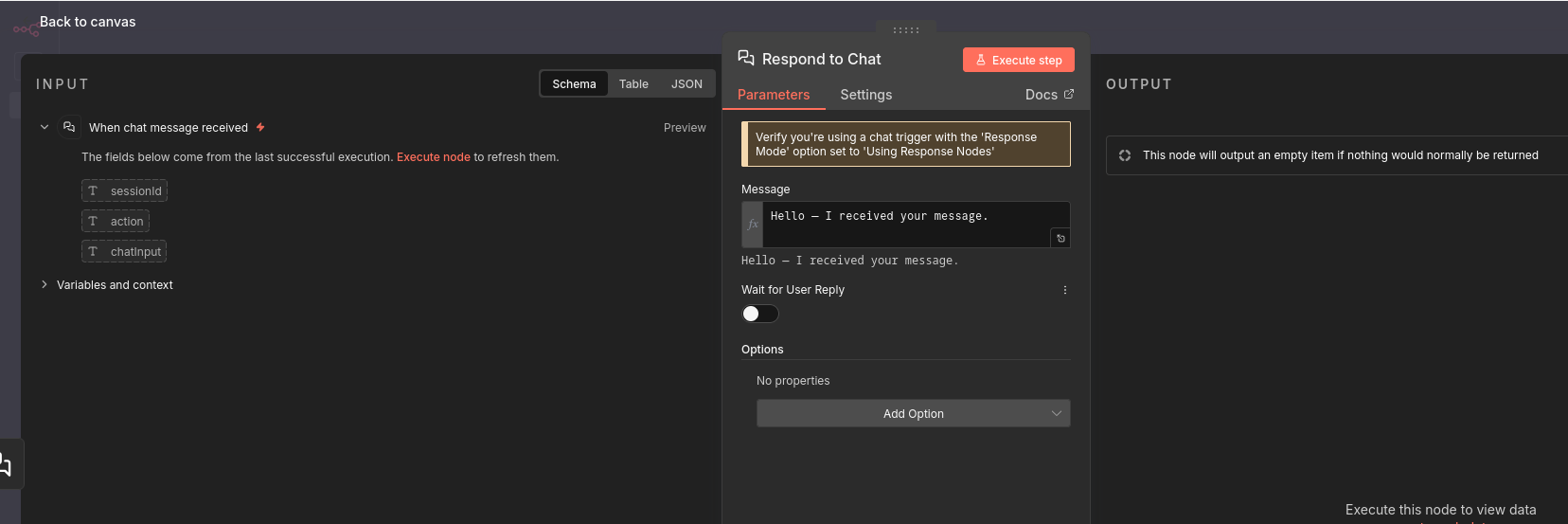Collapse the When chat message received section

tap(45, 127)
